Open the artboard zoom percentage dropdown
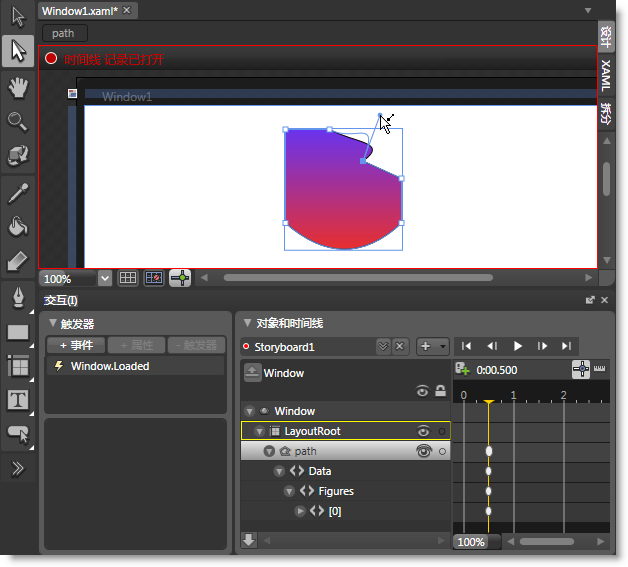Image resolution: width=628 pixels, height=567 pixels. coord(105,279)
